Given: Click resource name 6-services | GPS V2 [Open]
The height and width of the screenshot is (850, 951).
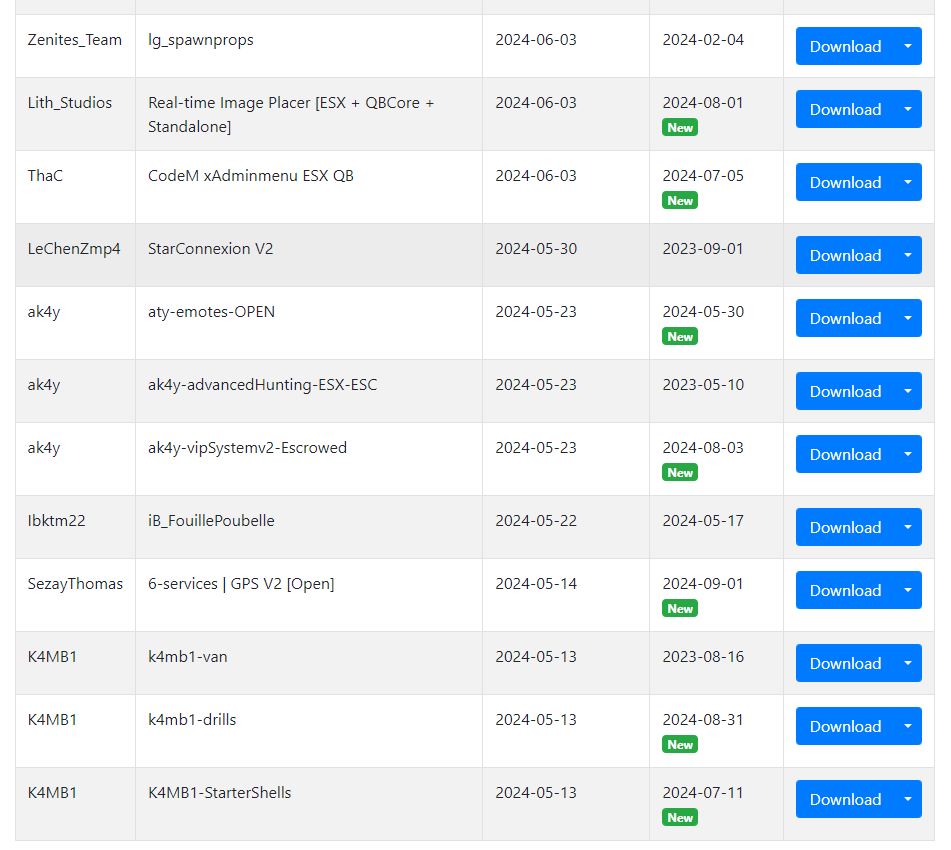Looking at the screenshot, I should 241,584.
